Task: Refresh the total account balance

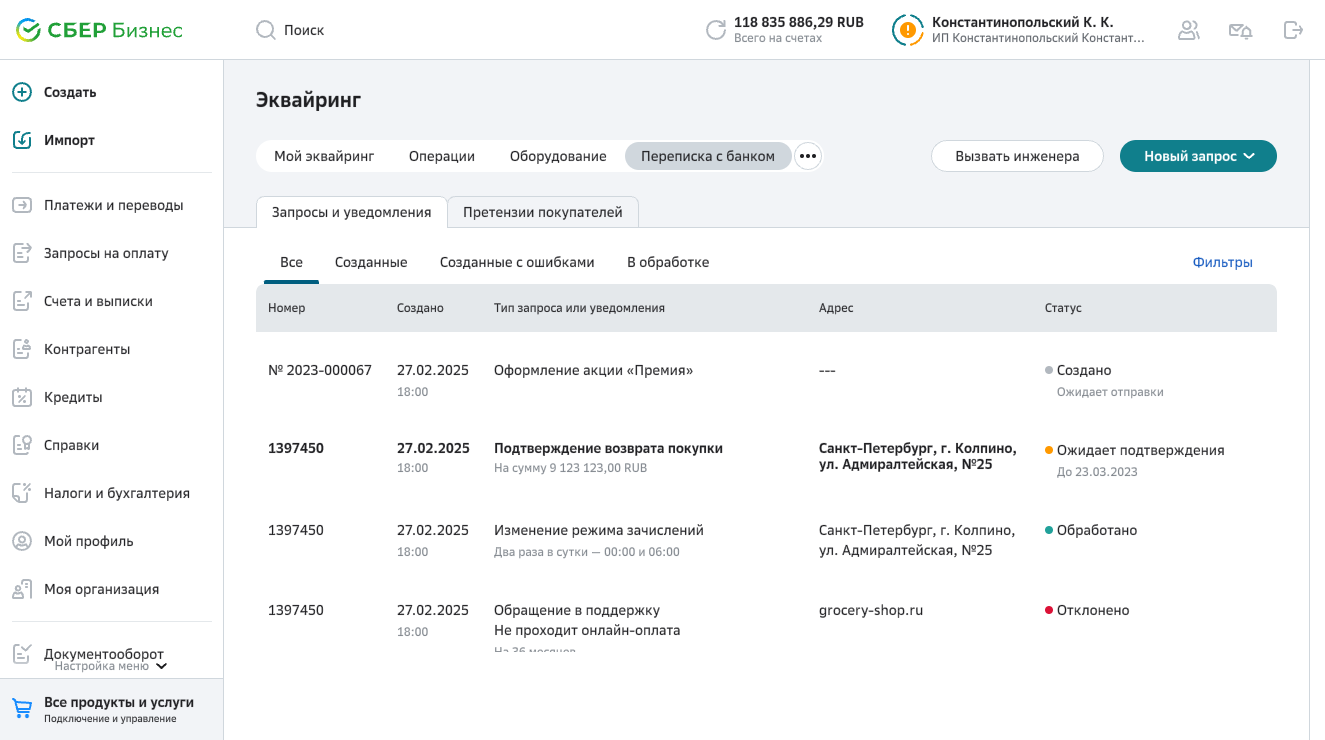Action: pos(716,30)
